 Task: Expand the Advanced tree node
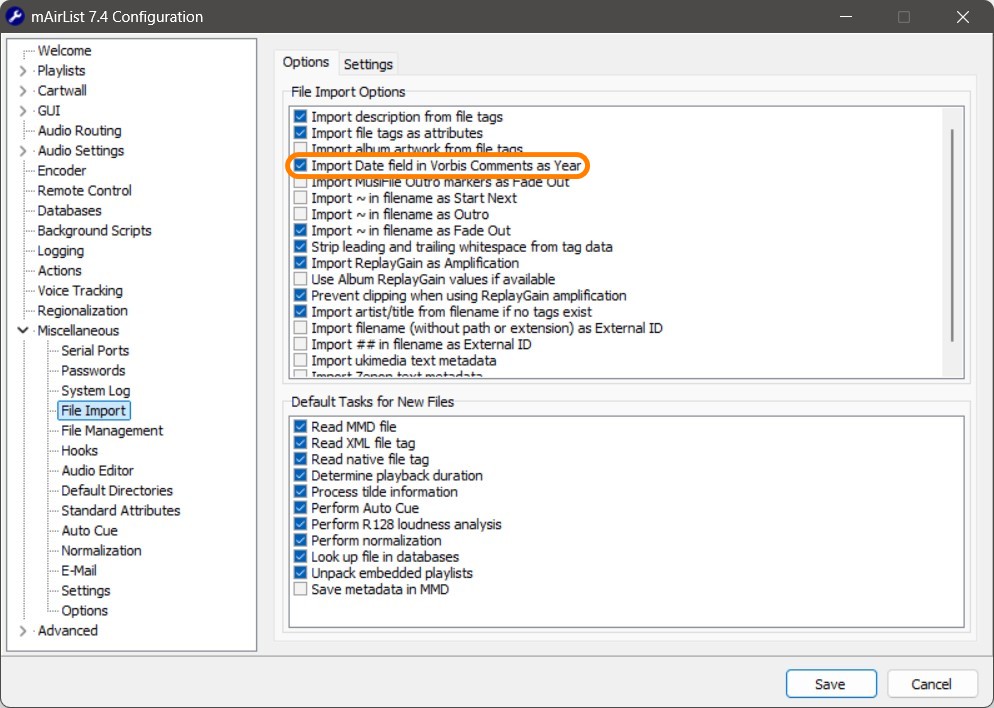[23, 631]
